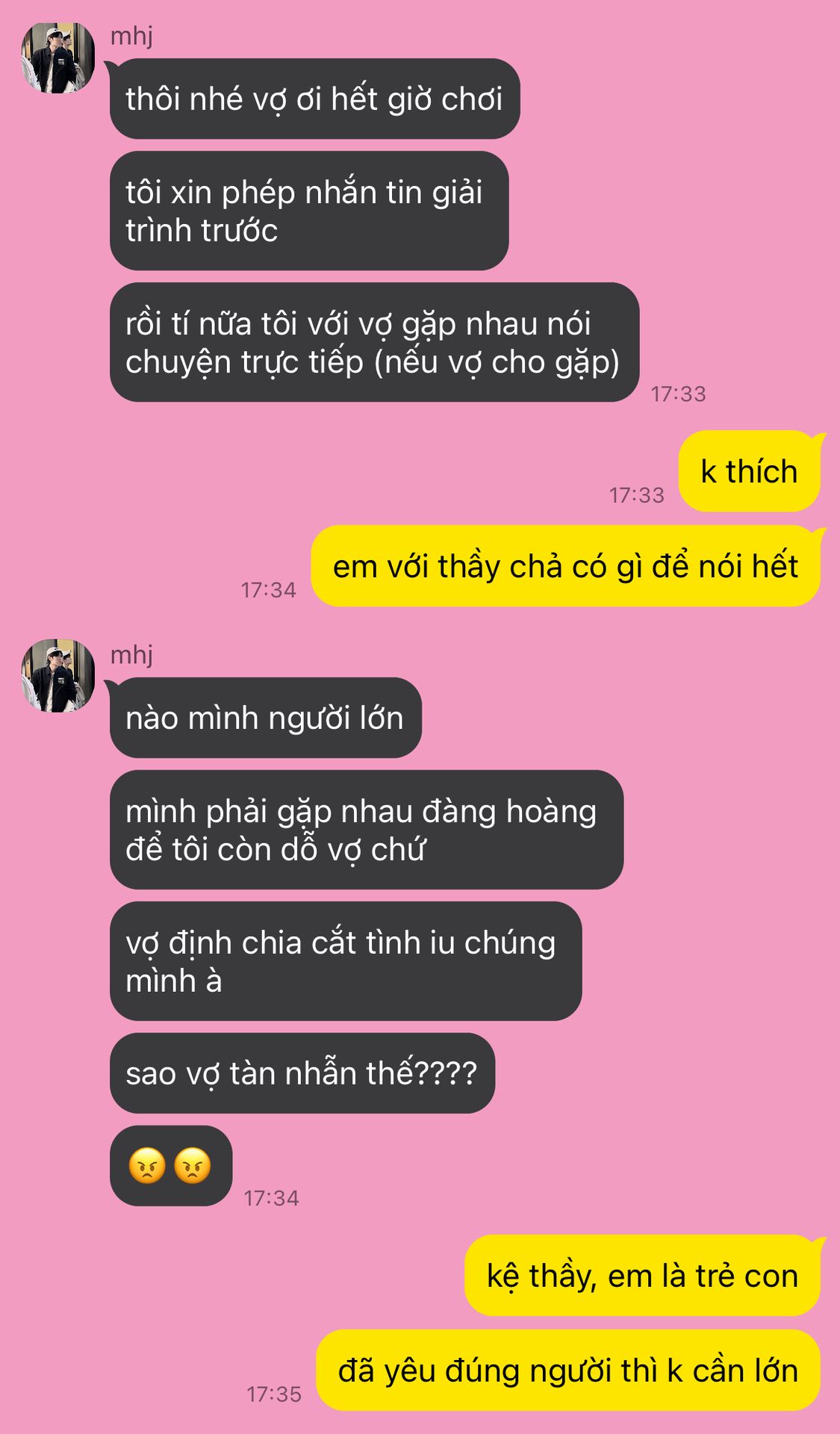Tap the 17:33 timestamp beside 'k thích'
Viewport: 840px width, 1434px height.
click(636, 495)
